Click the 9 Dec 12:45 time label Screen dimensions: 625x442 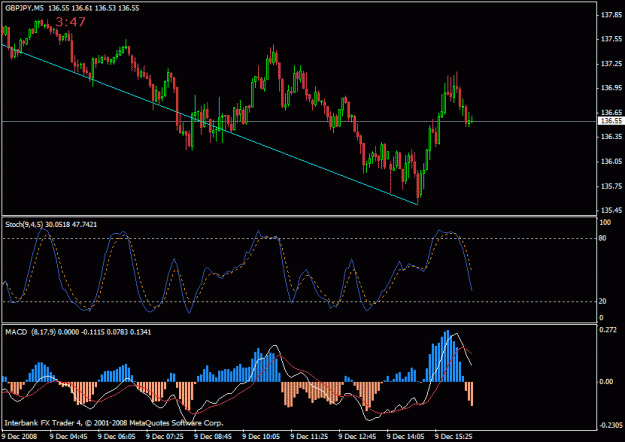pos(358,436)
